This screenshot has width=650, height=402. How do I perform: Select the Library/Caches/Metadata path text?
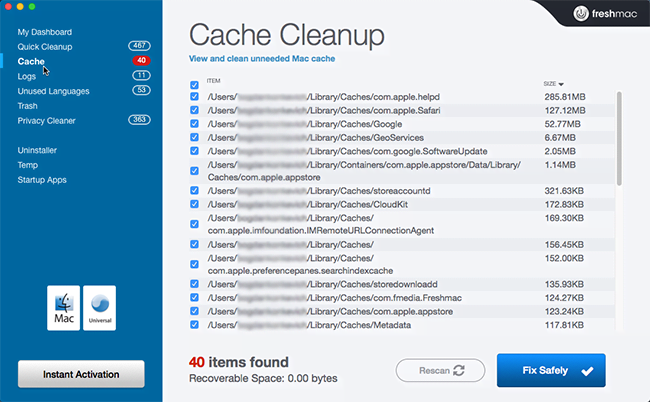(x=309, y=325)
